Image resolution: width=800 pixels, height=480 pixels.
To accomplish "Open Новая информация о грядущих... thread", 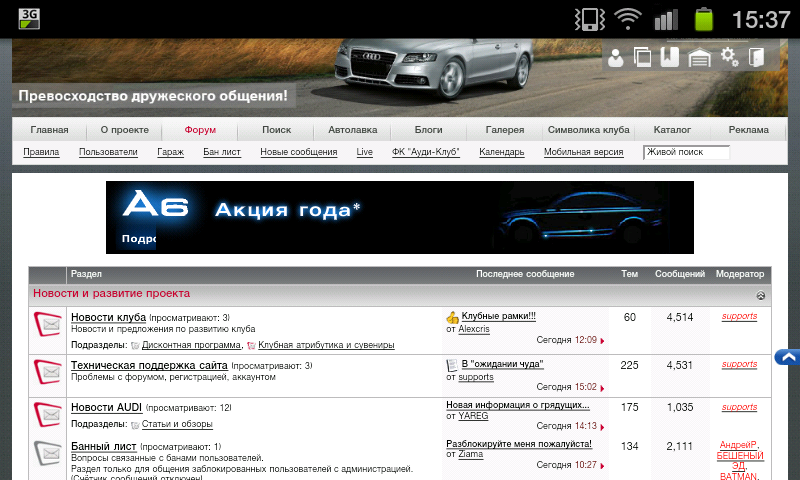I will pos(517,405).
